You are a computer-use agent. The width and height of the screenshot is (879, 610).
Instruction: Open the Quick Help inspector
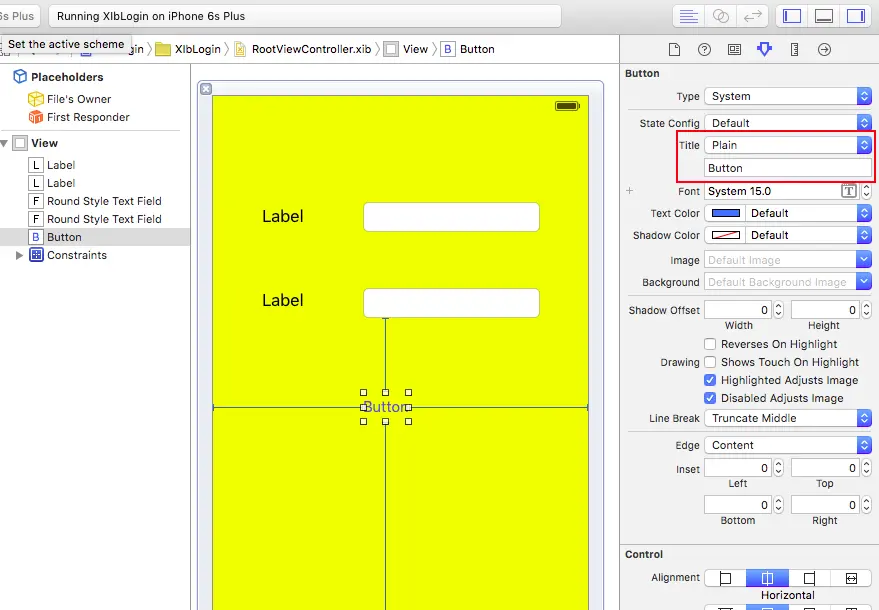click(x=704, y=49)
